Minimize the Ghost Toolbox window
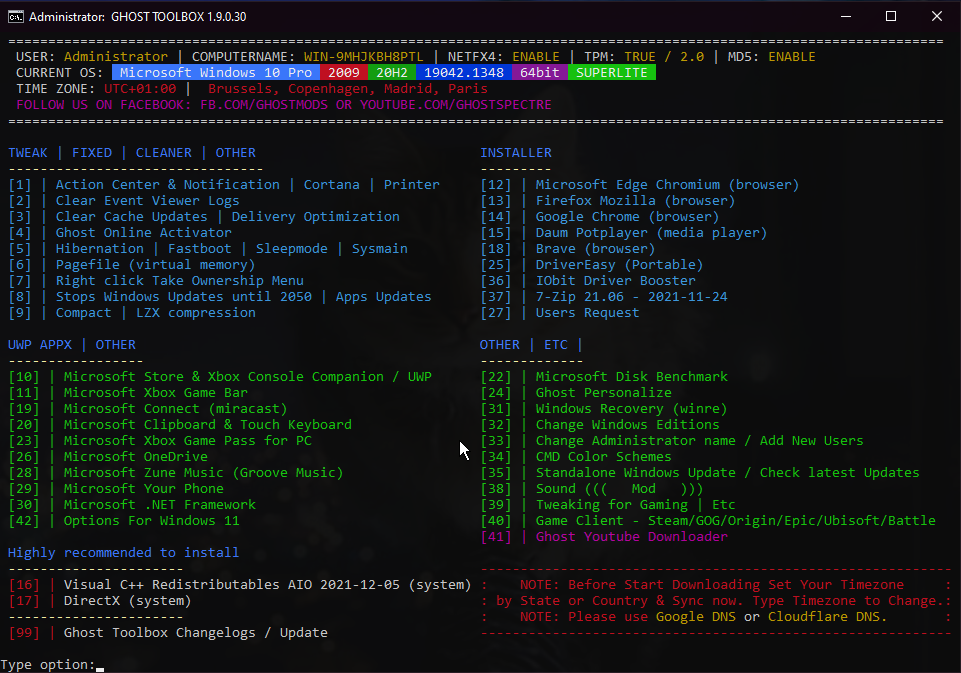The height and width of the screenshot is (673, 961). (846, 17)
